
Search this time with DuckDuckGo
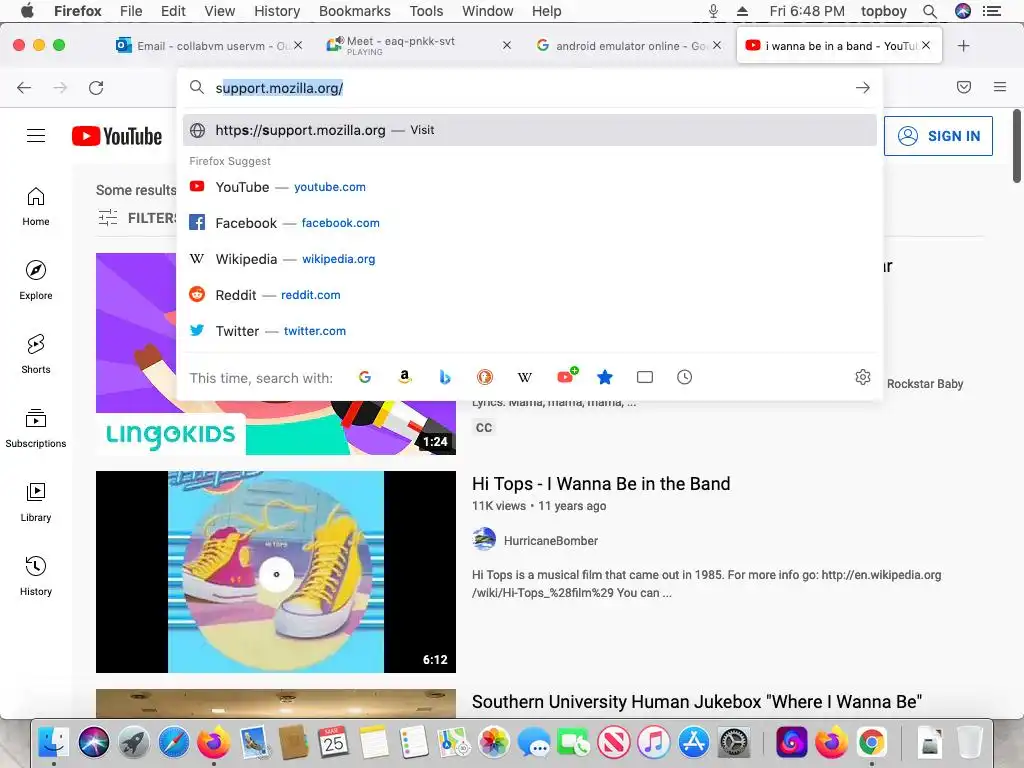tap(485, 377)
